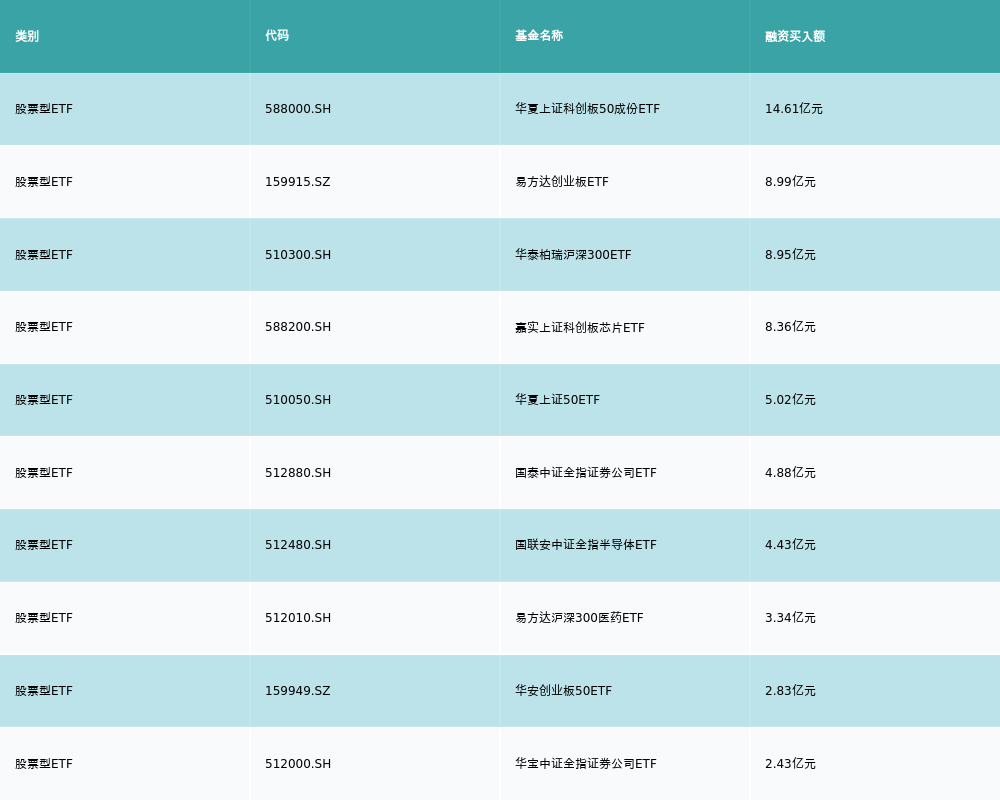The width and height of the screenshot is (1000, 800).
Task: Select code 512880.SH
Action: 298,473
